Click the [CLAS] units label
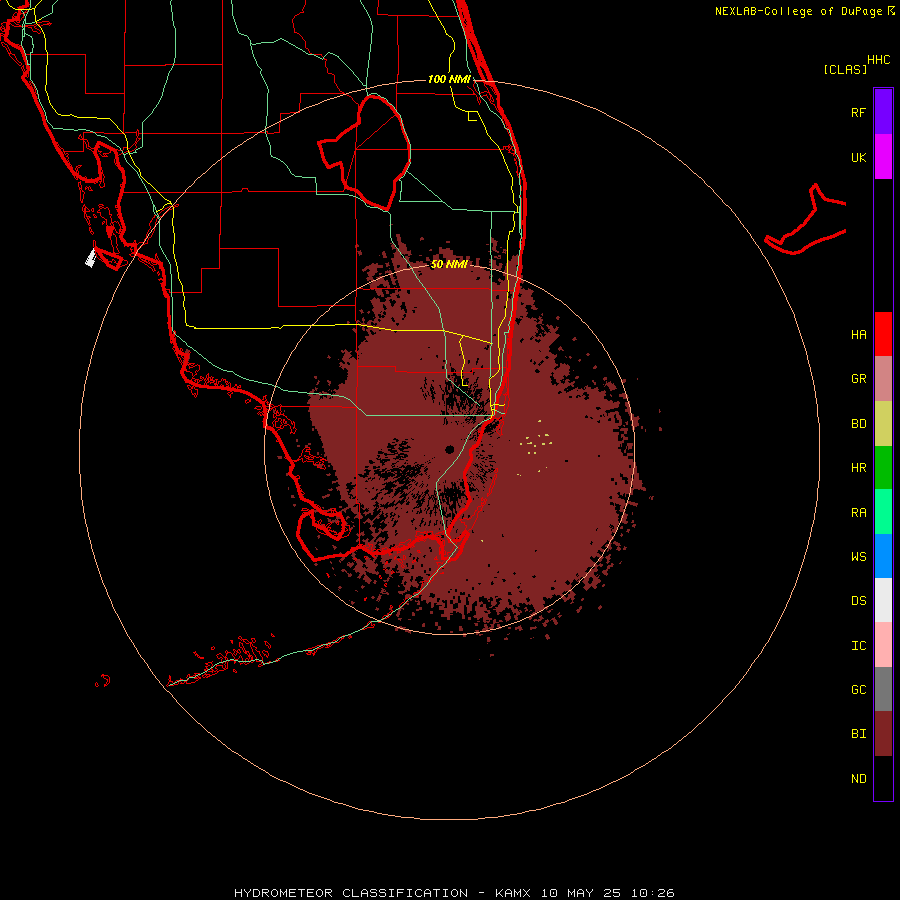 pyautogui.click(x=845, y=69)
